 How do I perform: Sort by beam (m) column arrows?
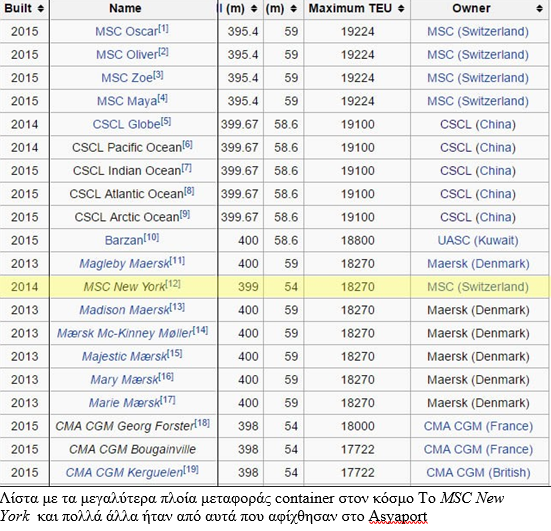[x=294, y=8]
